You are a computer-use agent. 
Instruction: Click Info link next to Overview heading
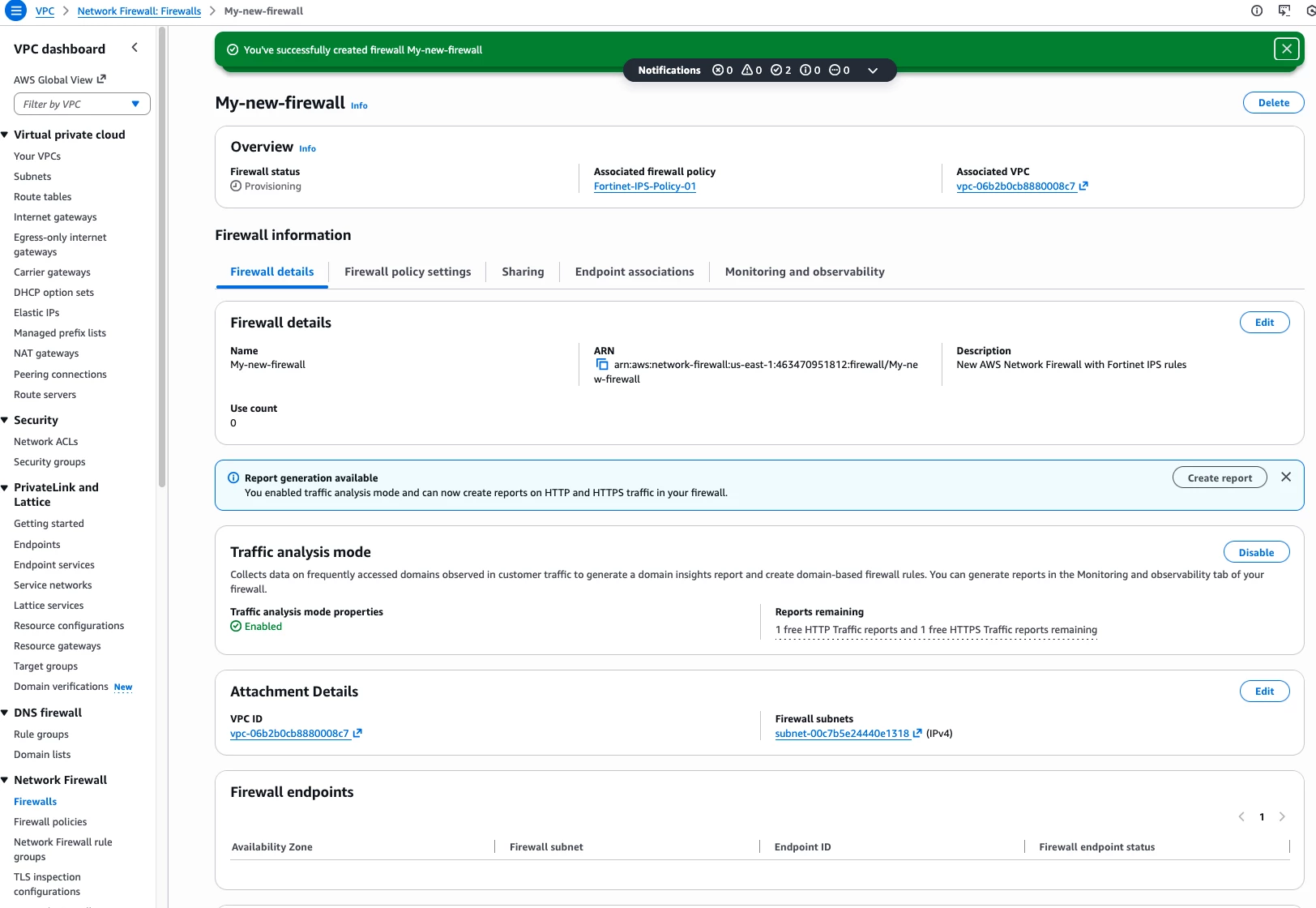coord(307,148)
